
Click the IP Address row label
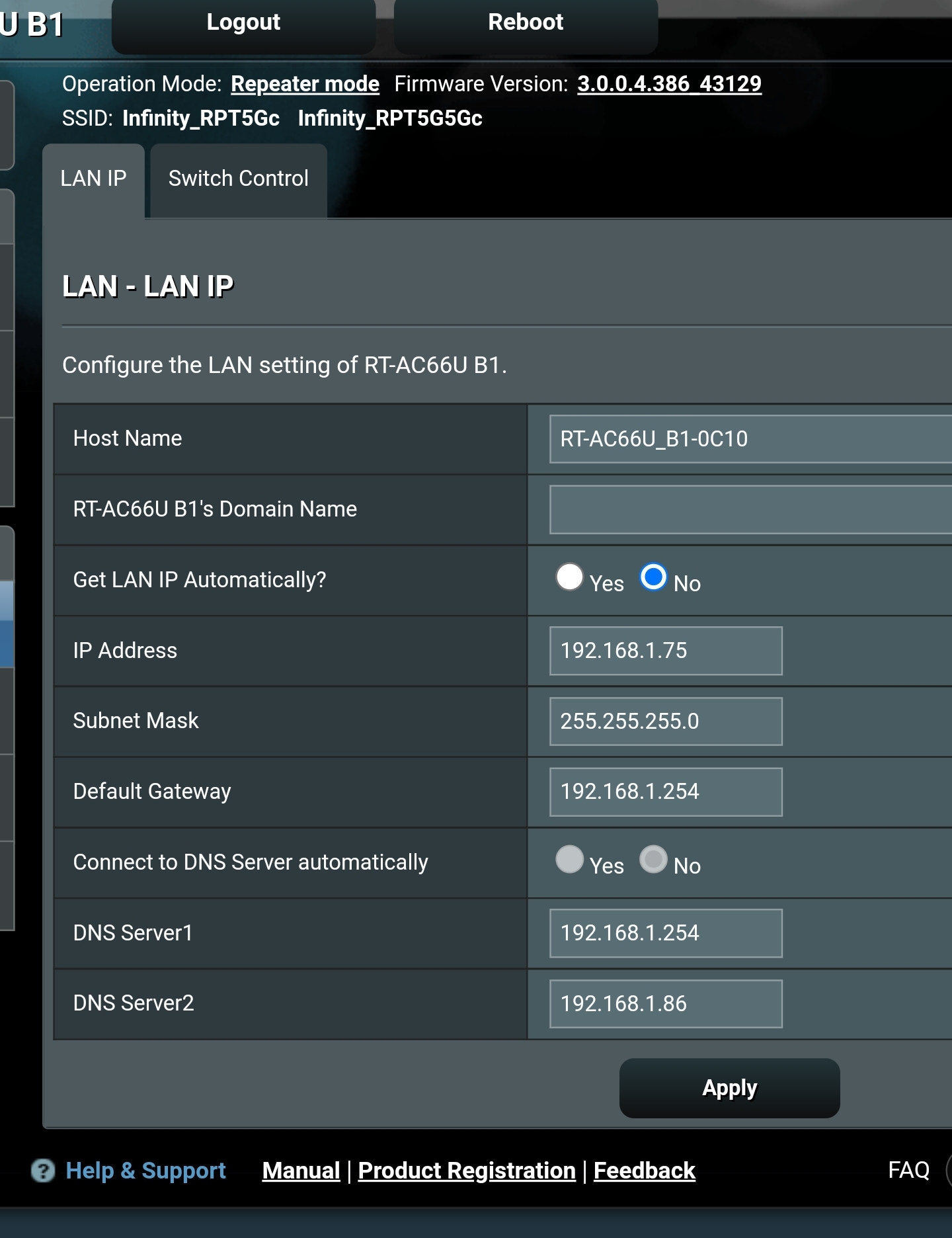(x=125, y=651)
